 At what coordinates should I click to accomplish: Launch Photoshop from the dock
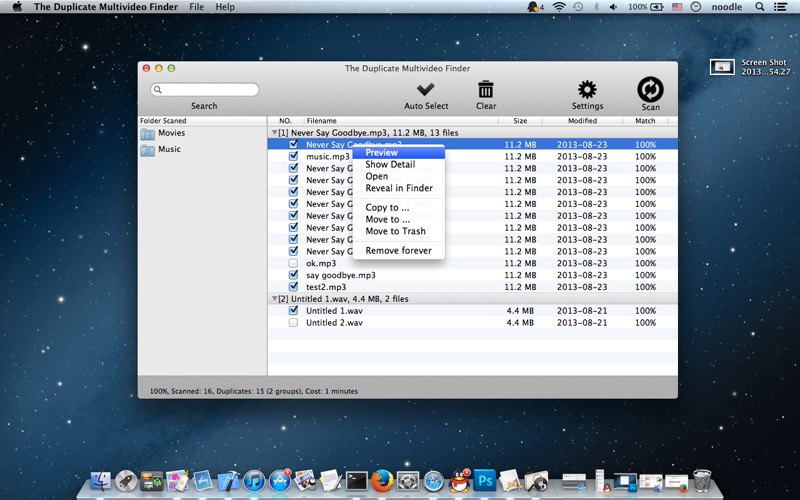coord(485,481)
